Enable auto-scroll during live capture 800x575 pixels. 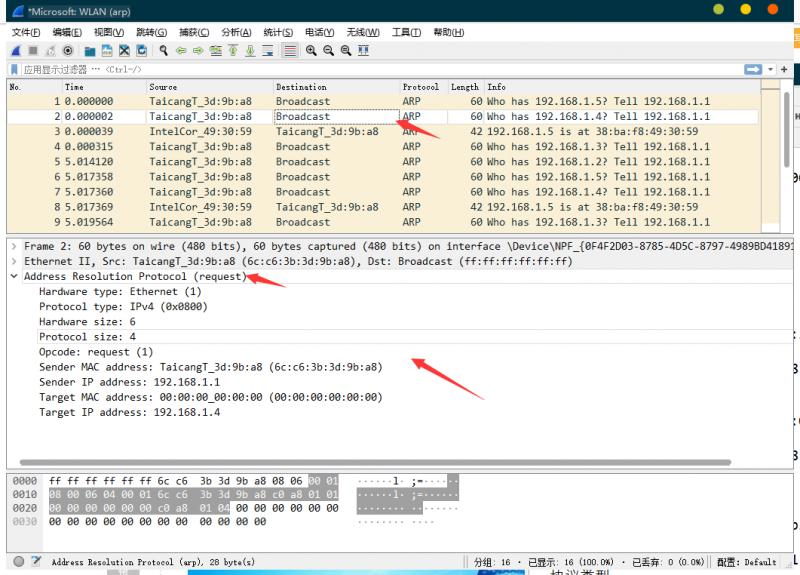268,51
